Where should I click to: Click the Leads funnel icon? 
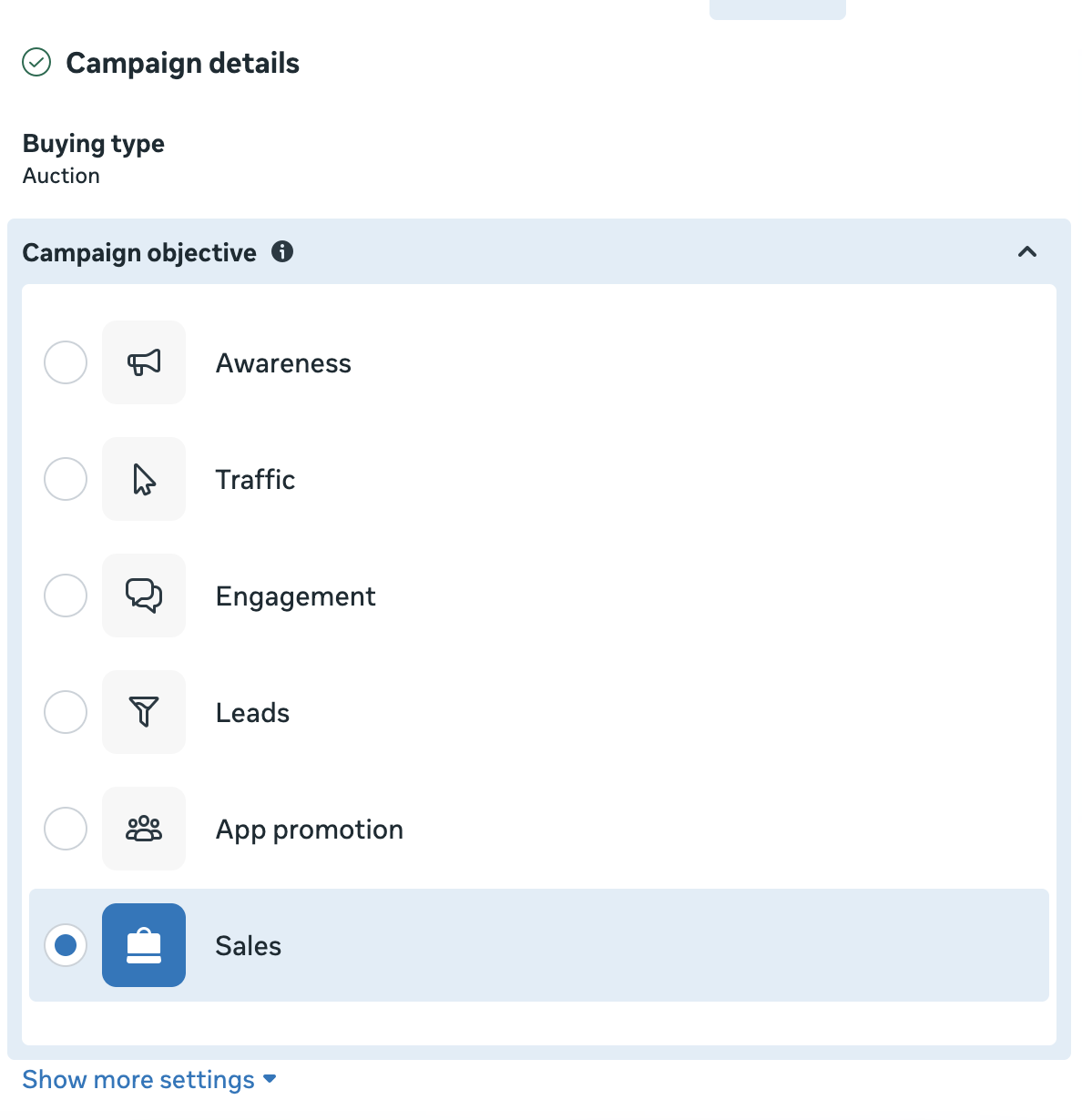click(143, 712)
